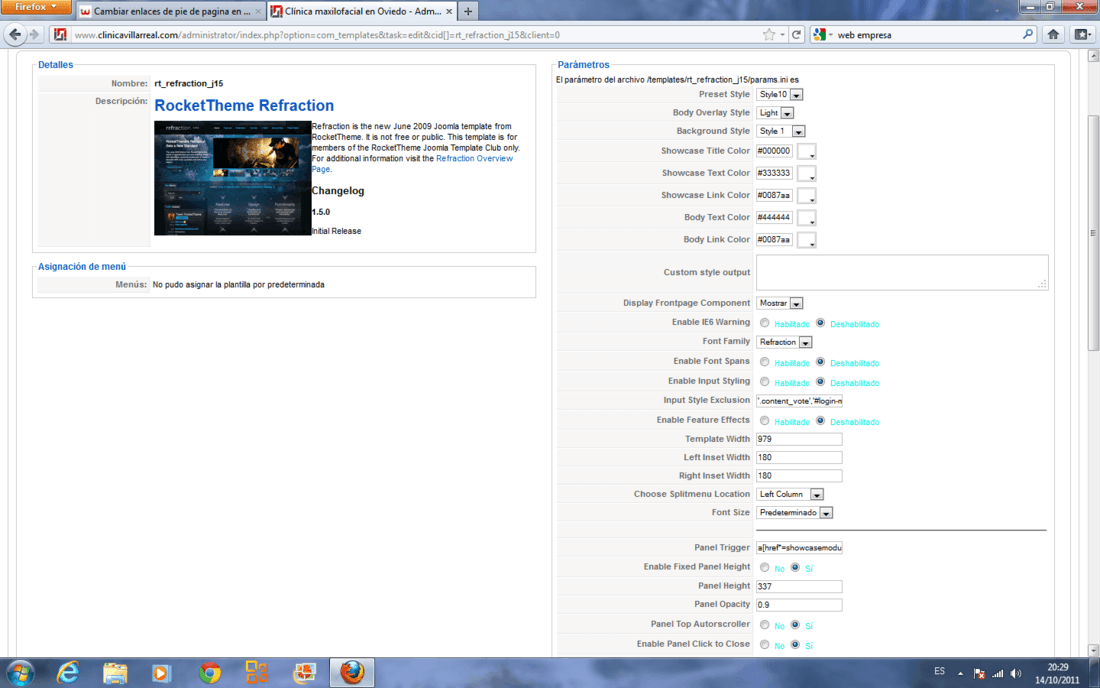Open the Preset Style dropdown
The height and width of the screenshot is (688, 1100).
(x=779, y=94)
